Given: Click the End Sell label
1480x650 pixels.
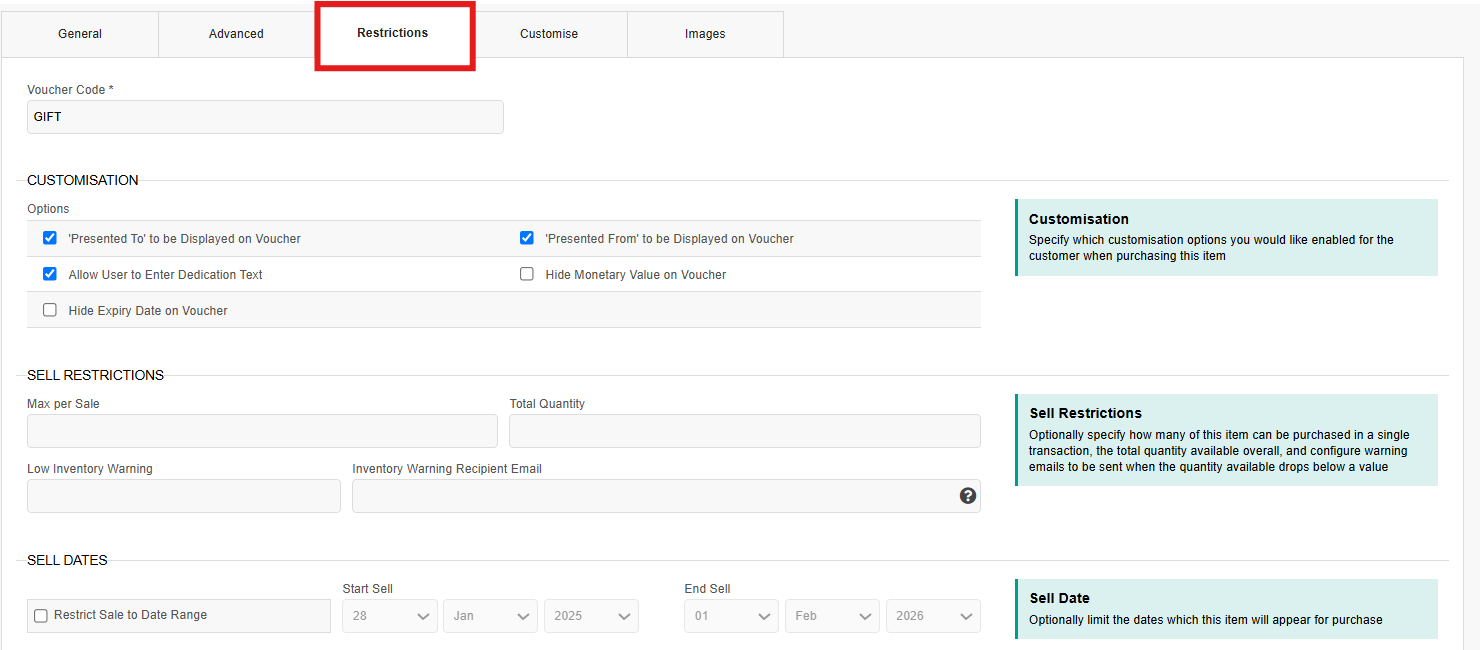Looking at the screenshot, I should (707, 589).
